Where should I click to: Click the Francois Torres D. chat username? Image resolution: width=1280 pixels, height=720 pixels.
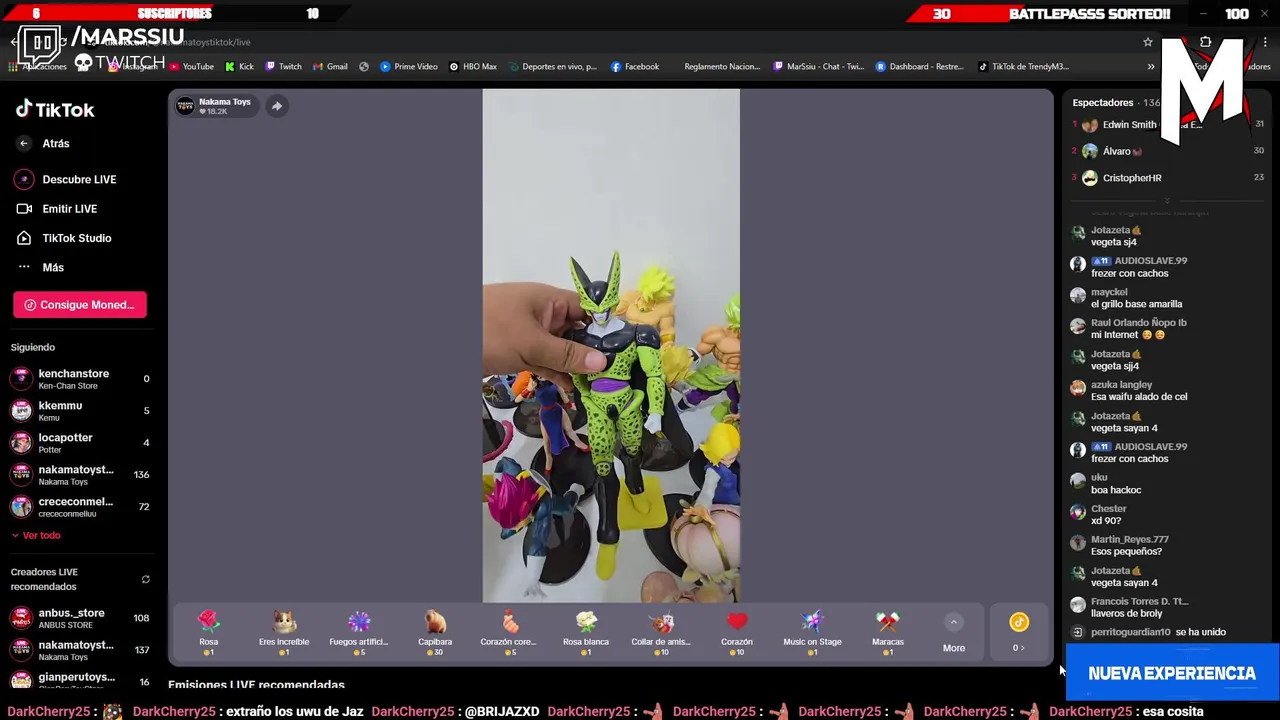pyautogui.click(x=1139, y=602)
